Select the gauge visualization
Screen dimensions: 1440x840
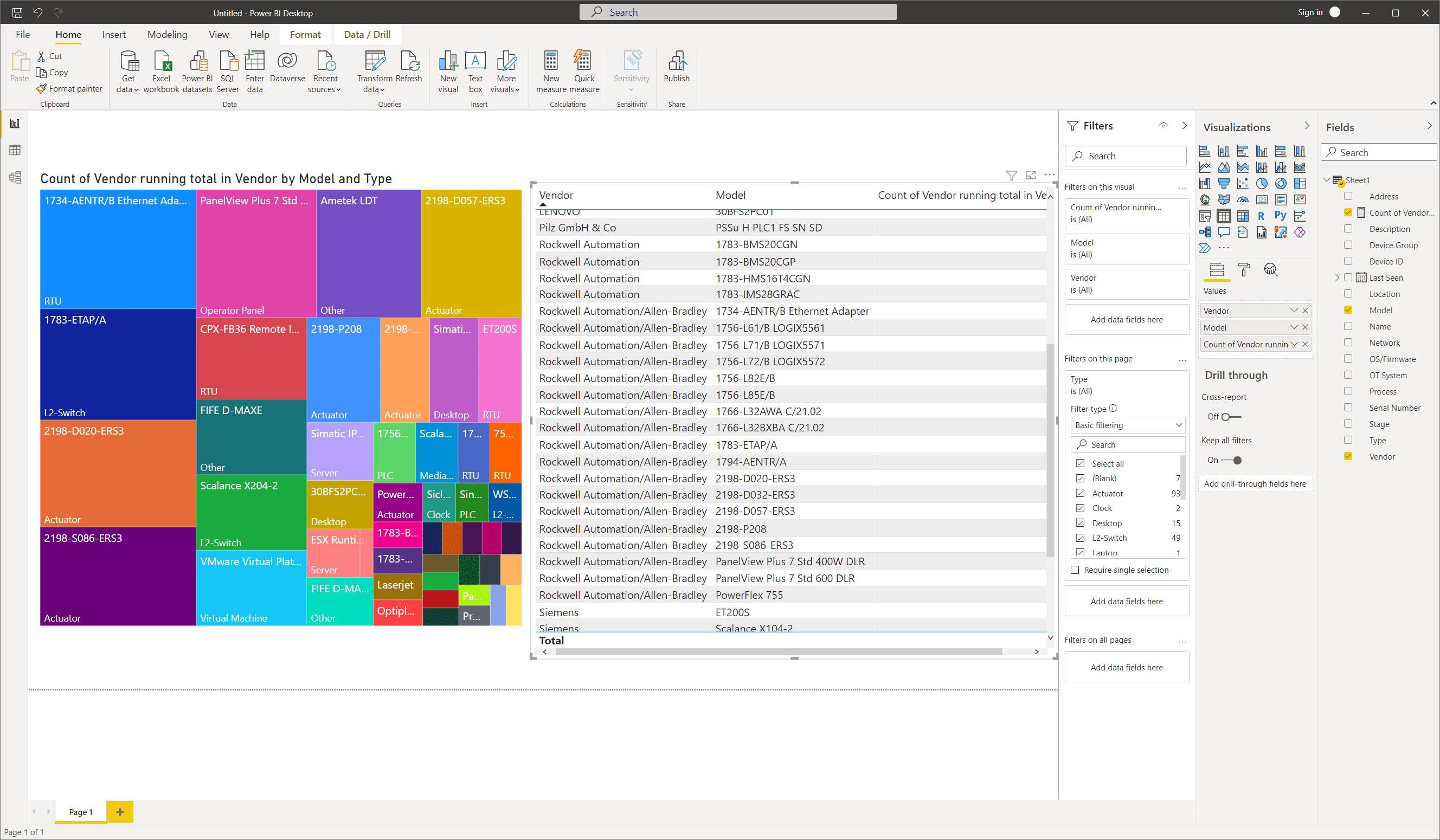point(1242,199)
